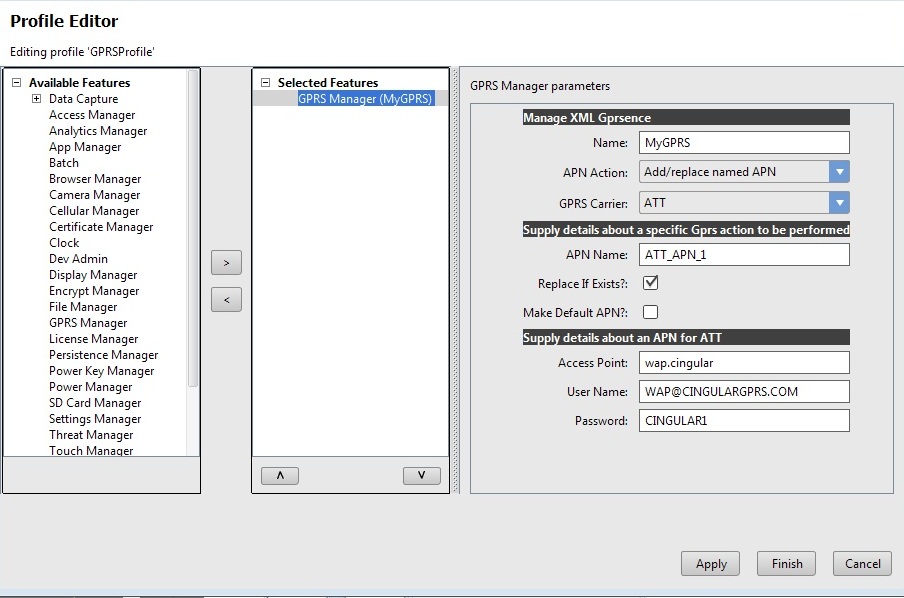This screenshot has height=598, width=904.
Task: Open the APN Action dropdown
Action: (x=839, y=172)
